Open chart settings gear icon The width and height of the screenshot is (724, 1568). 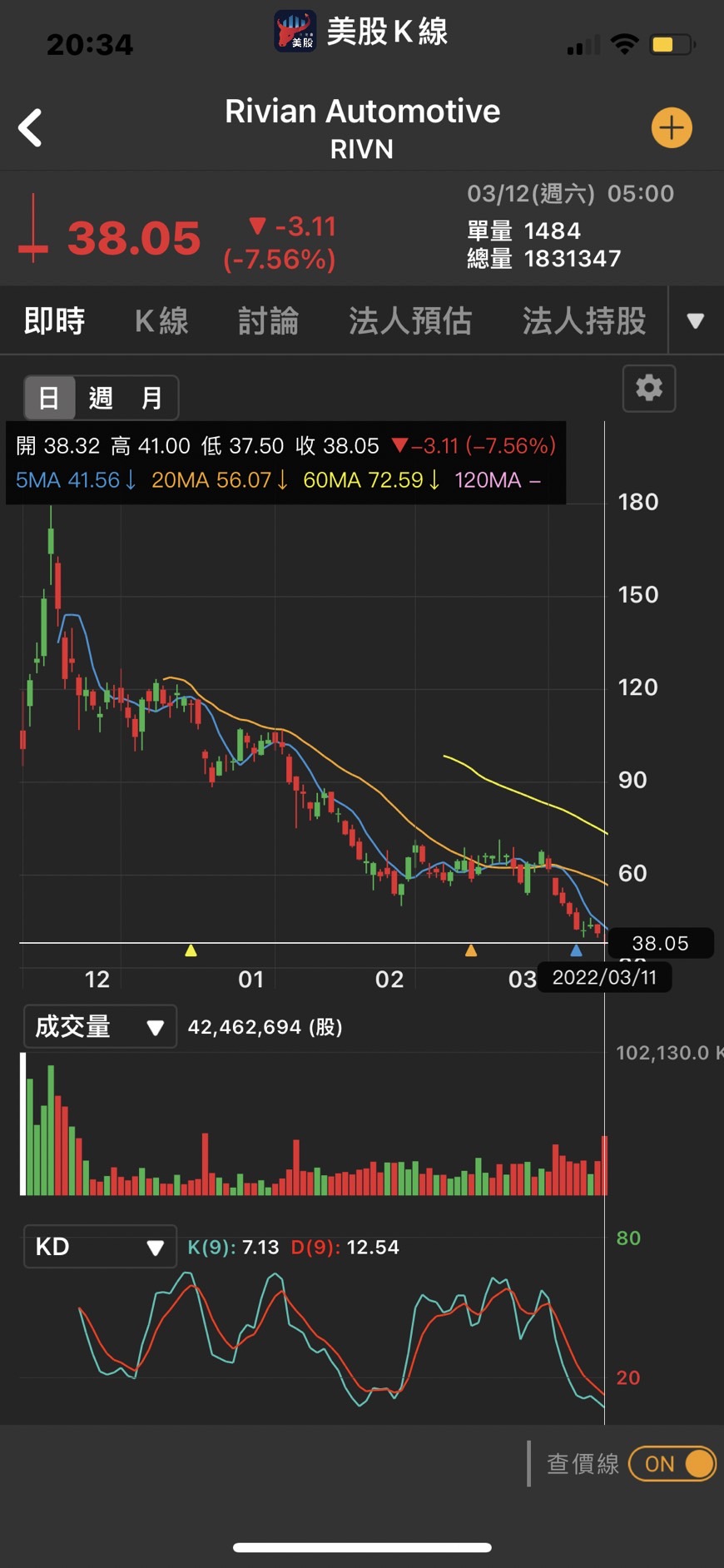[x=649, y=388]
